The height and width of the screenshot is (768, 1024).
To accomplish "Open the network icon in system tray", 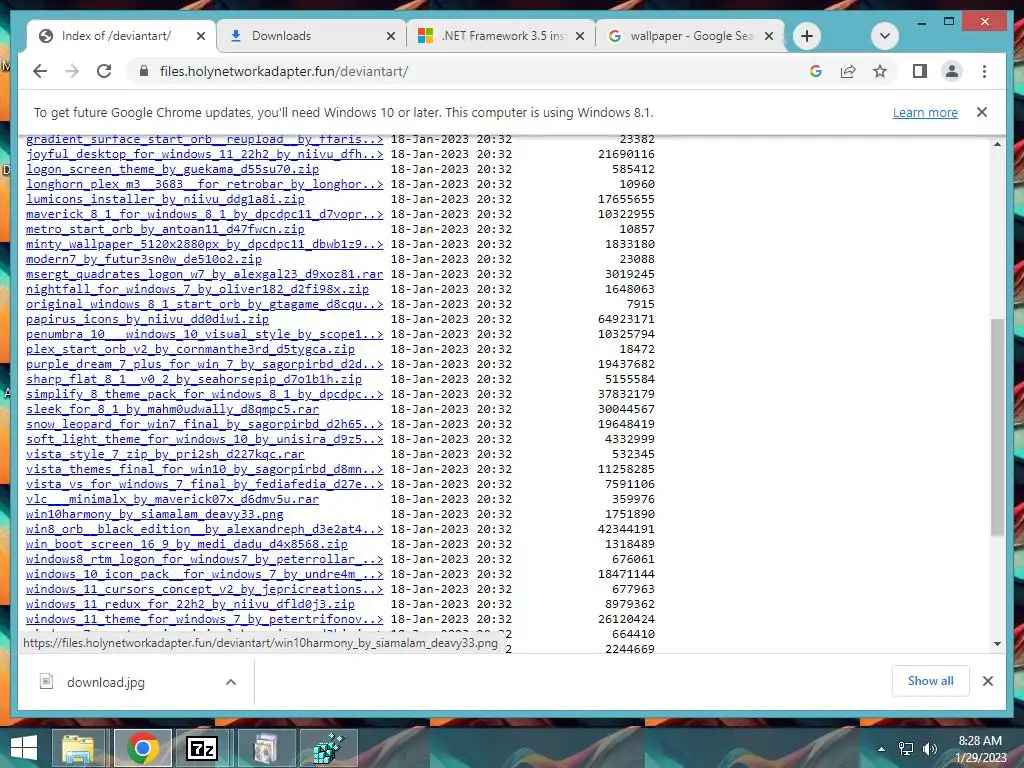I will coord(906,749).
